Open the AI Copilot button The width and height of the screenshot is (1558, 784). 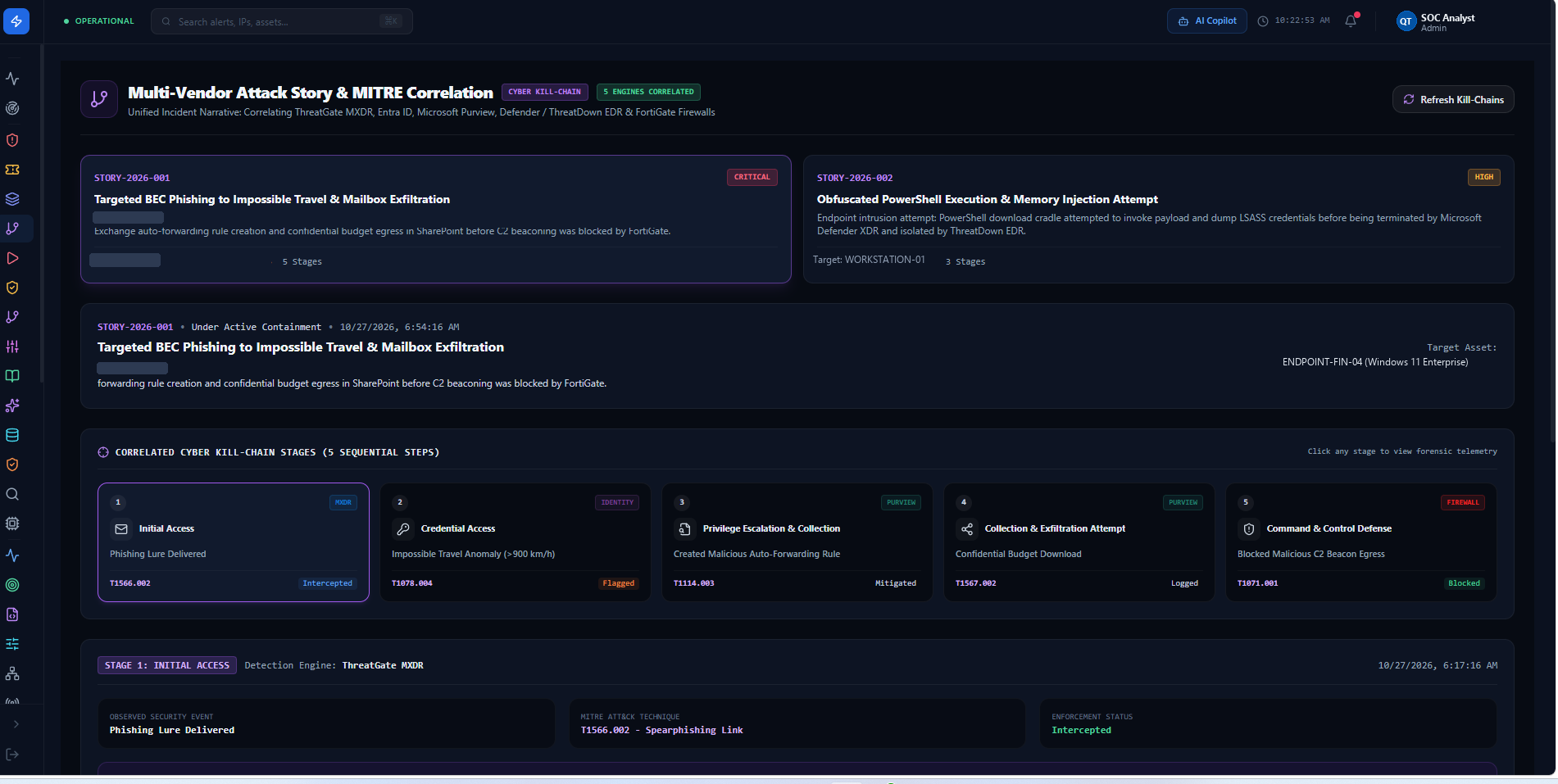(x=1207, y=21)
